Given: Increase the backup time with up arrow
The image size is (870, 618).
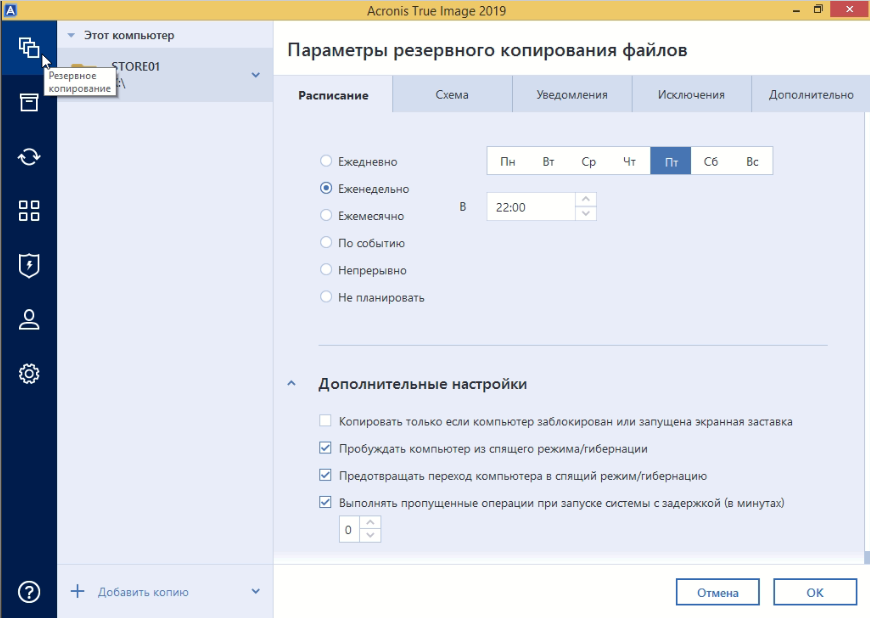Looking at the screenshot, I should (x=586, y=199).
